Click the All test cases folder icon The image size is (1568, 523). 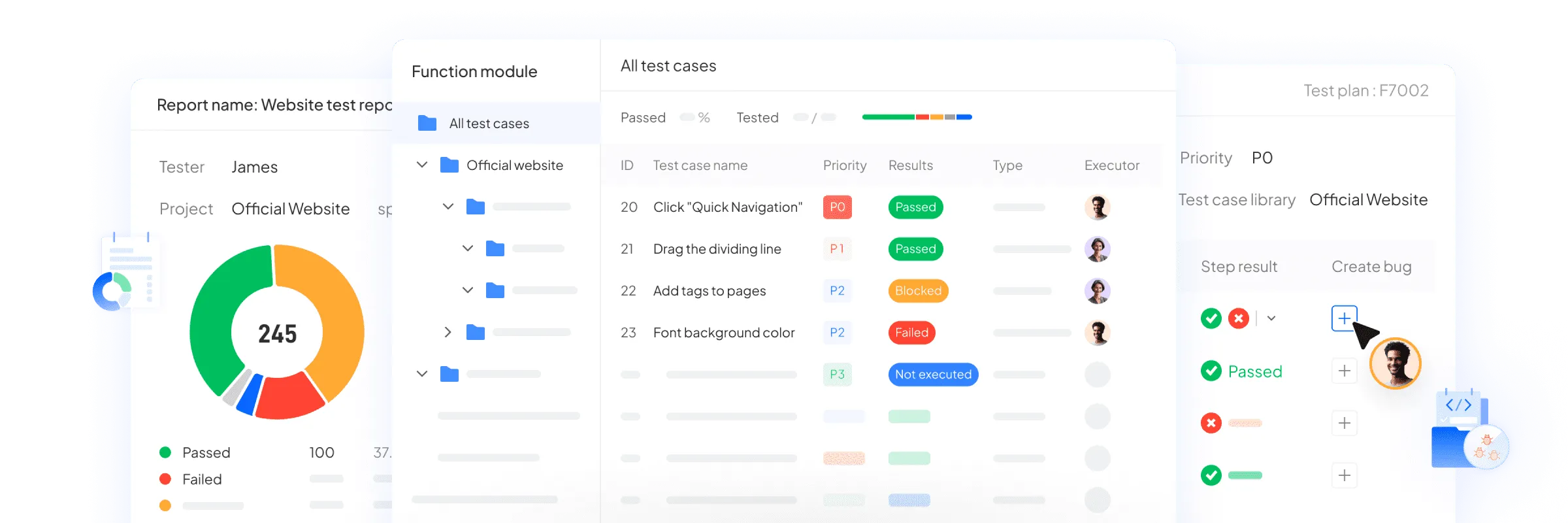(x=427, y=123)
